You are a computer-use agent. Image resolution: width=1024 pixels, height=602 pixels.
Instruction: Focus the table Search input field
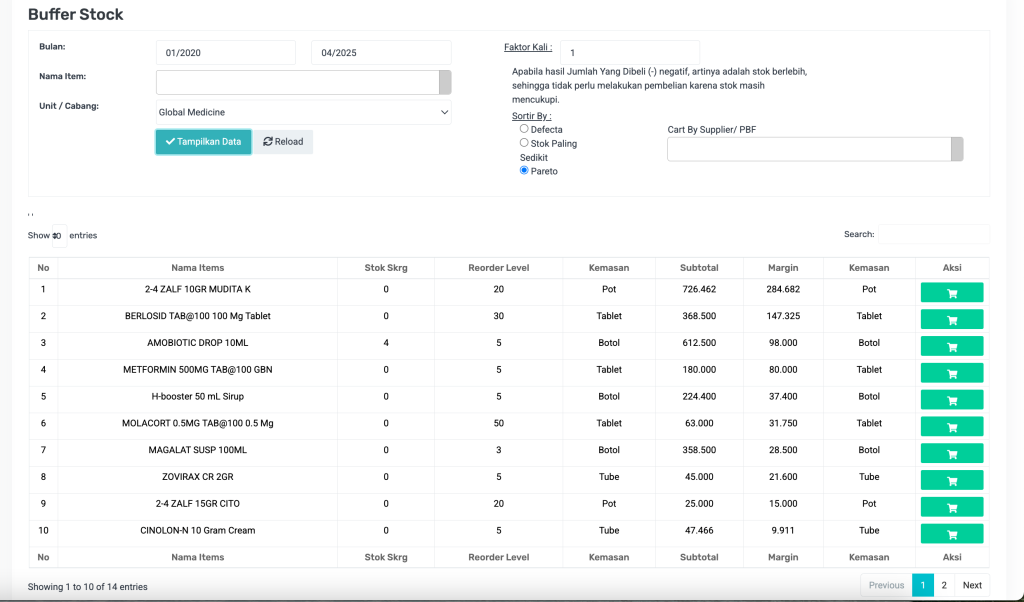tap(933, 234)
